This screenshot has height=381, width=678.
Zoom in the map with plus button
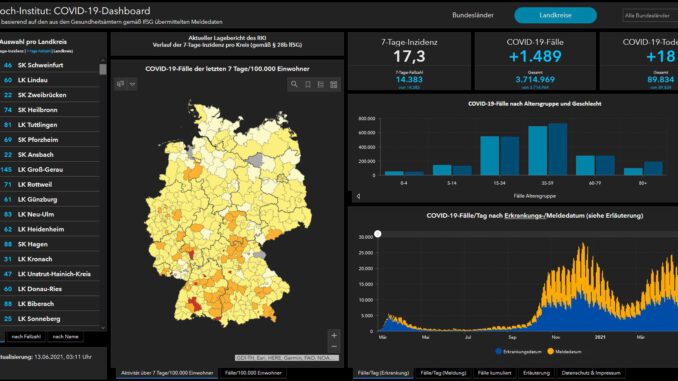[334, 335]
